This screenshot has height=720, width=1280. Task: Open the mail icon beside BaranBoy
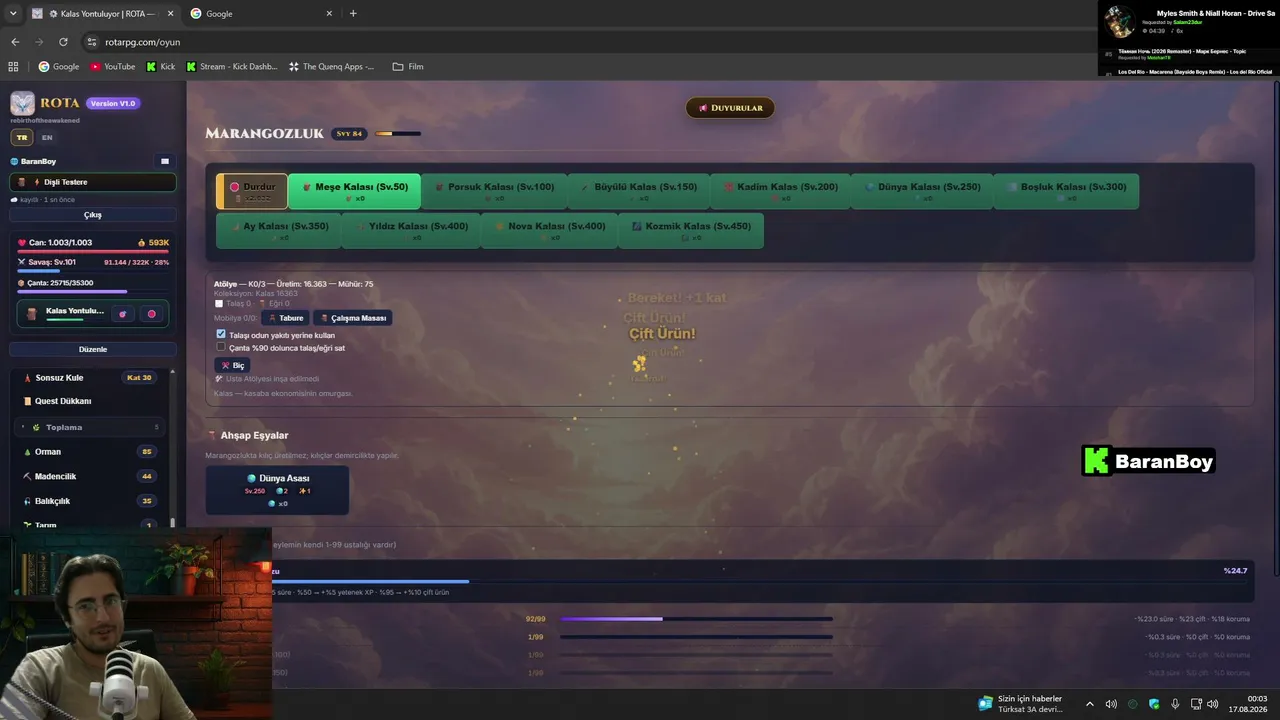(x=165, y=161)
